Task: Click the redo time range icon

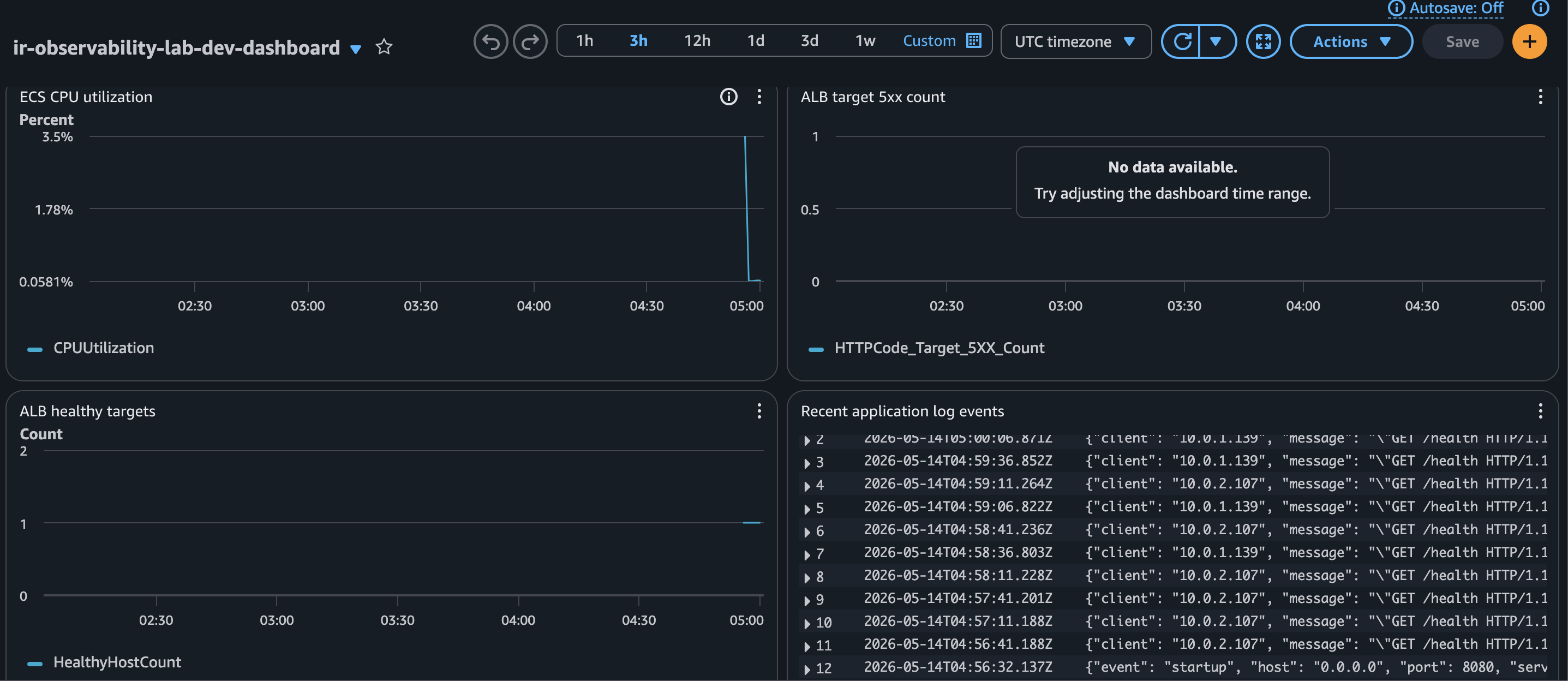Action: click(x=530, y=41)
